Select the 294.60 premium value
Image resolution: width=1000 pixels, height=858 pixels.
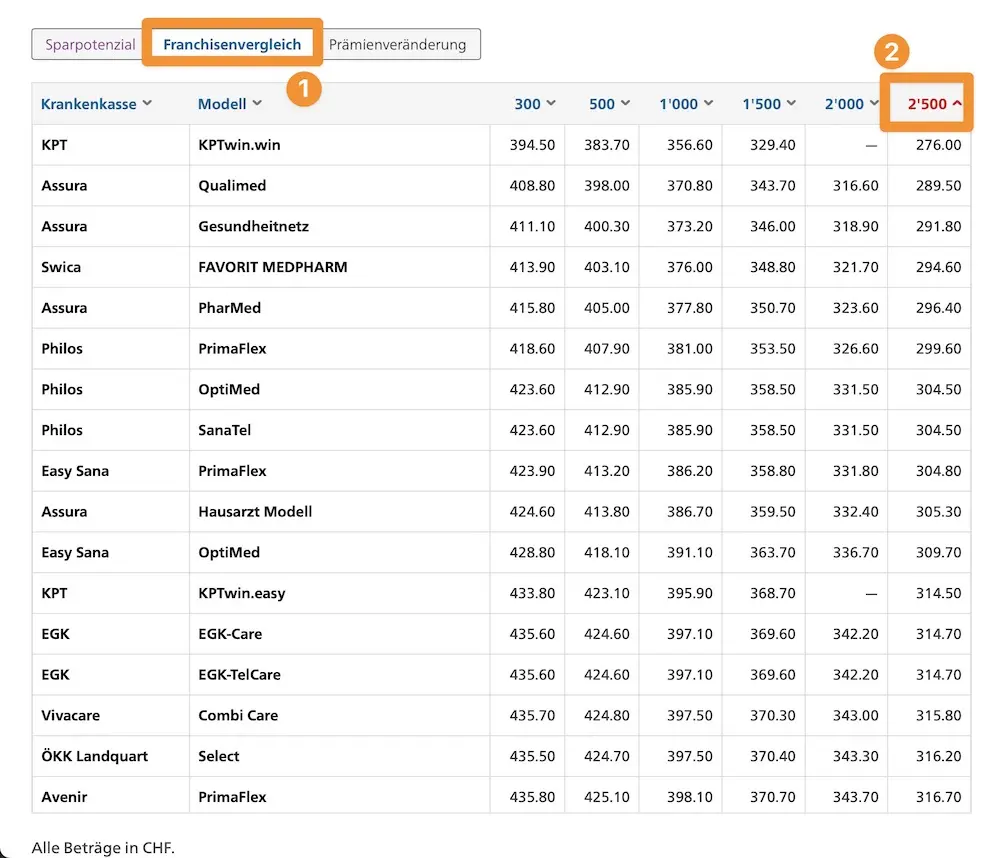[x=938, y=267]
